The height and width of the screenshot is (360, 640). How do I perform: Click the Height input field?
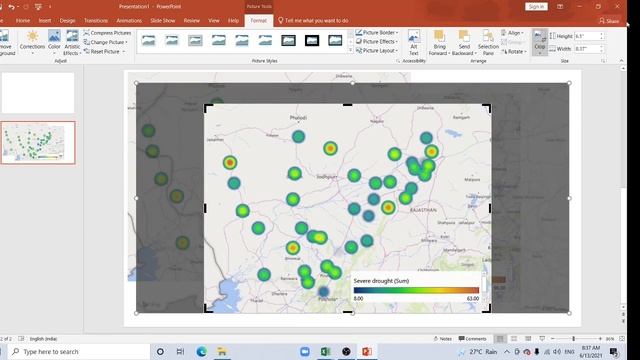click(x=586, y=36)
